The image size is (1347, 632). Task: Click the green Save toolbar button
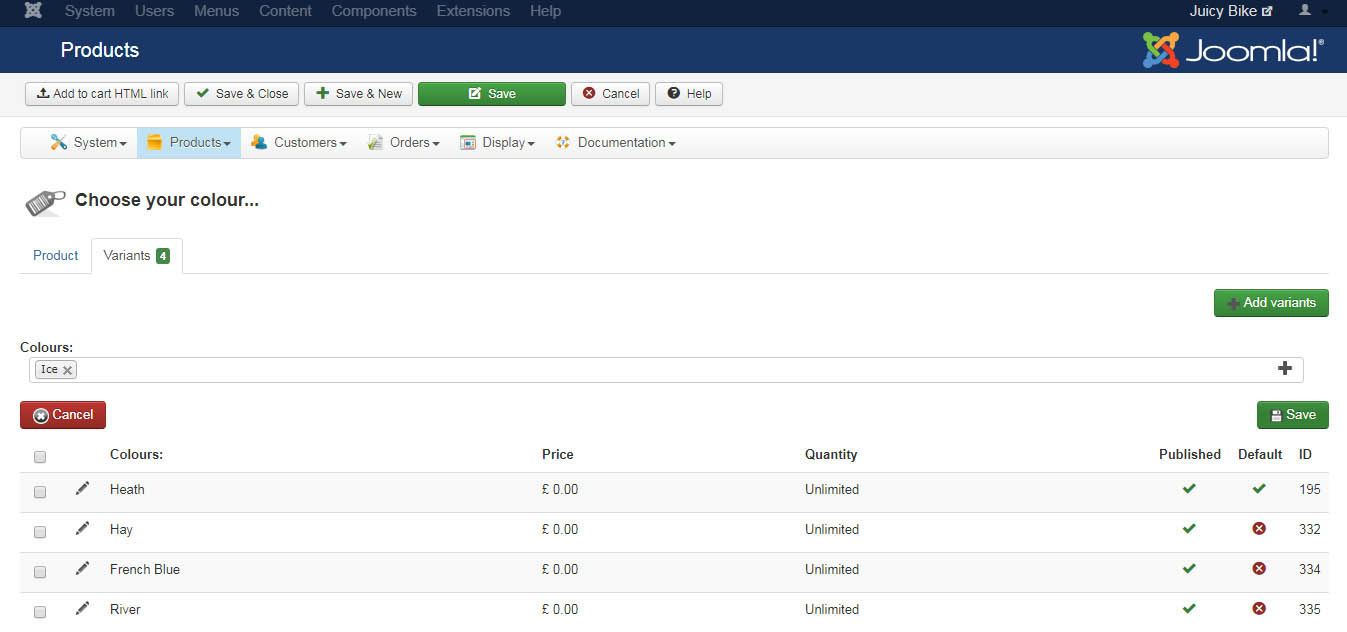click(492, 94)
